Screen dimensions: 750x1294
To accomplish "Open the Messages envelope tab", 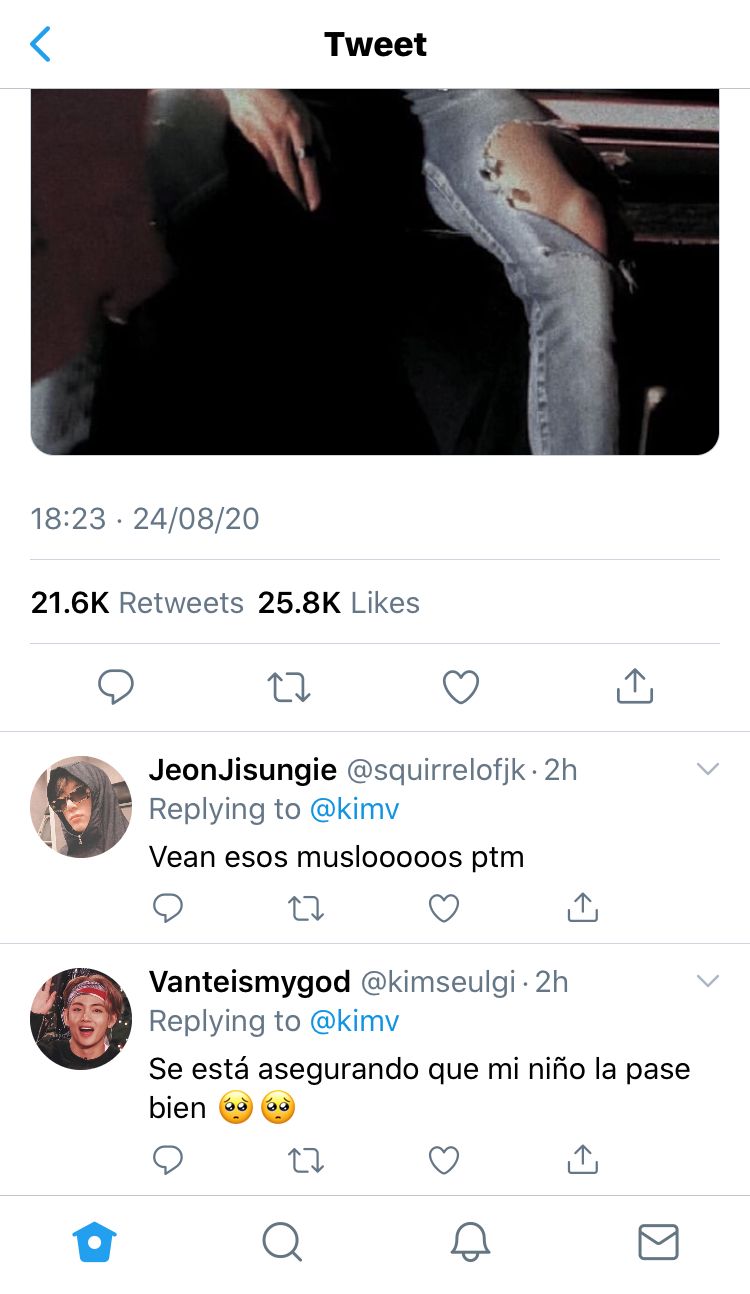I will click(x=658, y=1242).
